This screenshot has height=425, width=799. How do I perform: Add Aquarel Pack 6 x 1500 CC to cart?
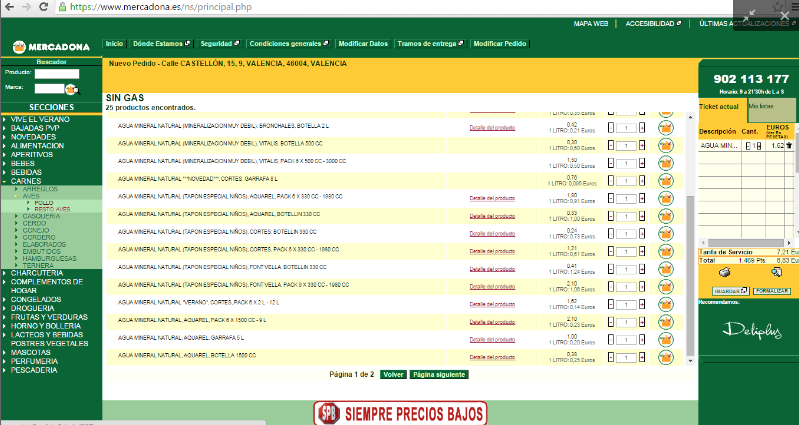665,322
